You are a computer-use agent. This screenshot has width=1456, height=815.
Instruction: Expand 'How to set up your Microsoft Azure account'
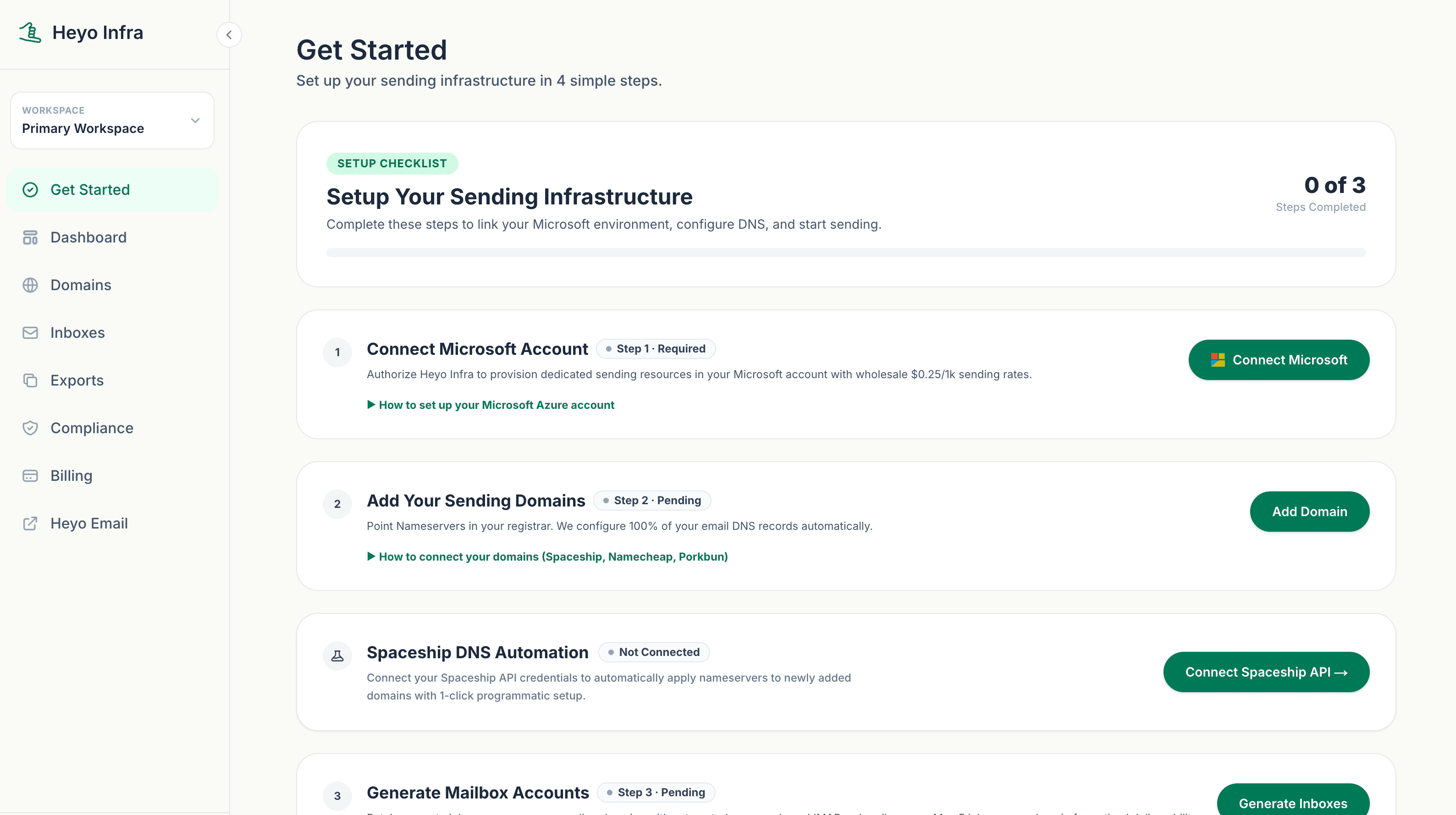point(491,405)
